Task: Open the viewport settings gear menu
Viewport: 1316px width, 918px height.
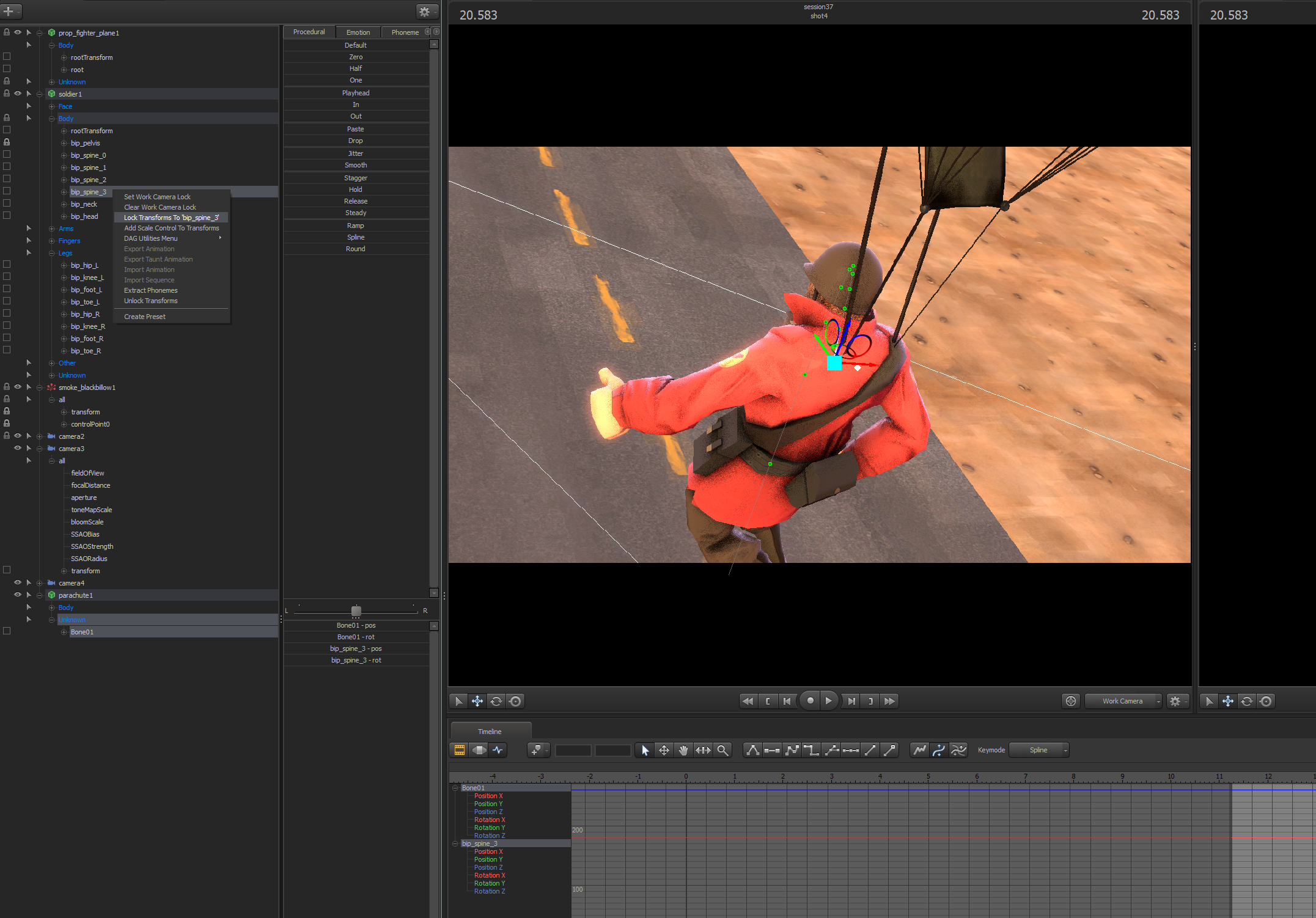Action: [1177, 701]
